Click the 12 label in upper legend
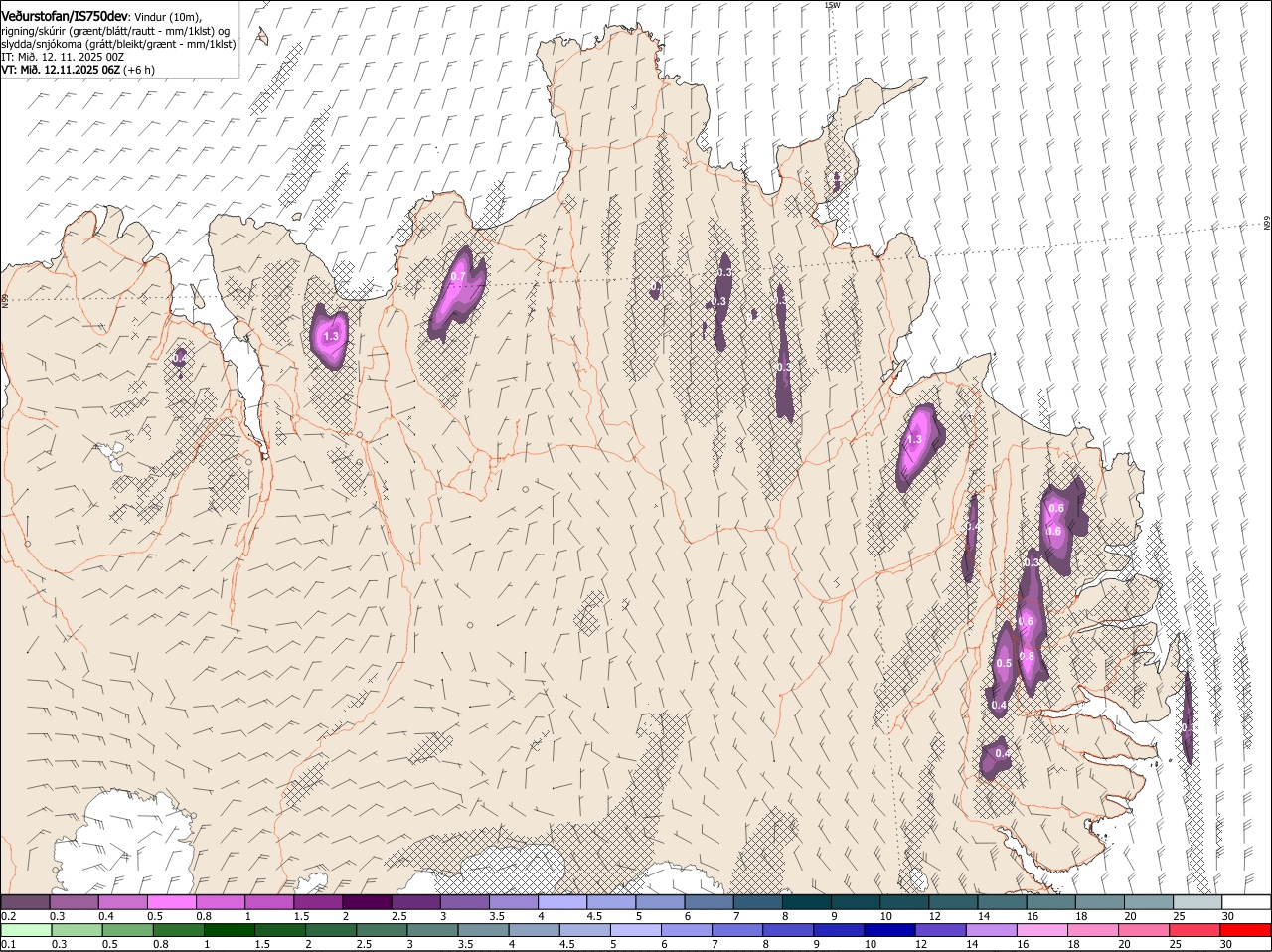 click(933, 916)
